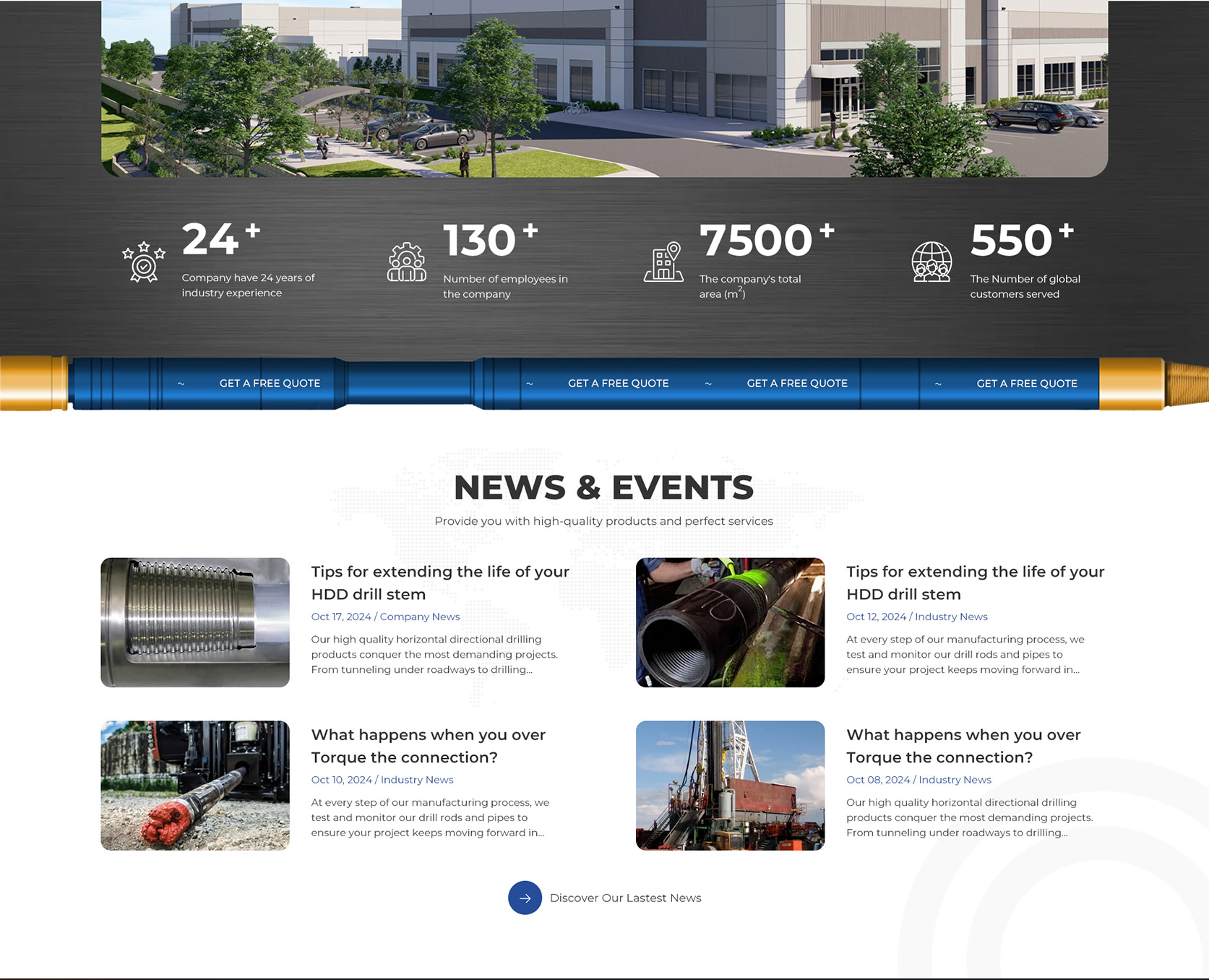Click the 7500+ area statistic number
The width and height of the screenshot is (1209, 980).
767,240
